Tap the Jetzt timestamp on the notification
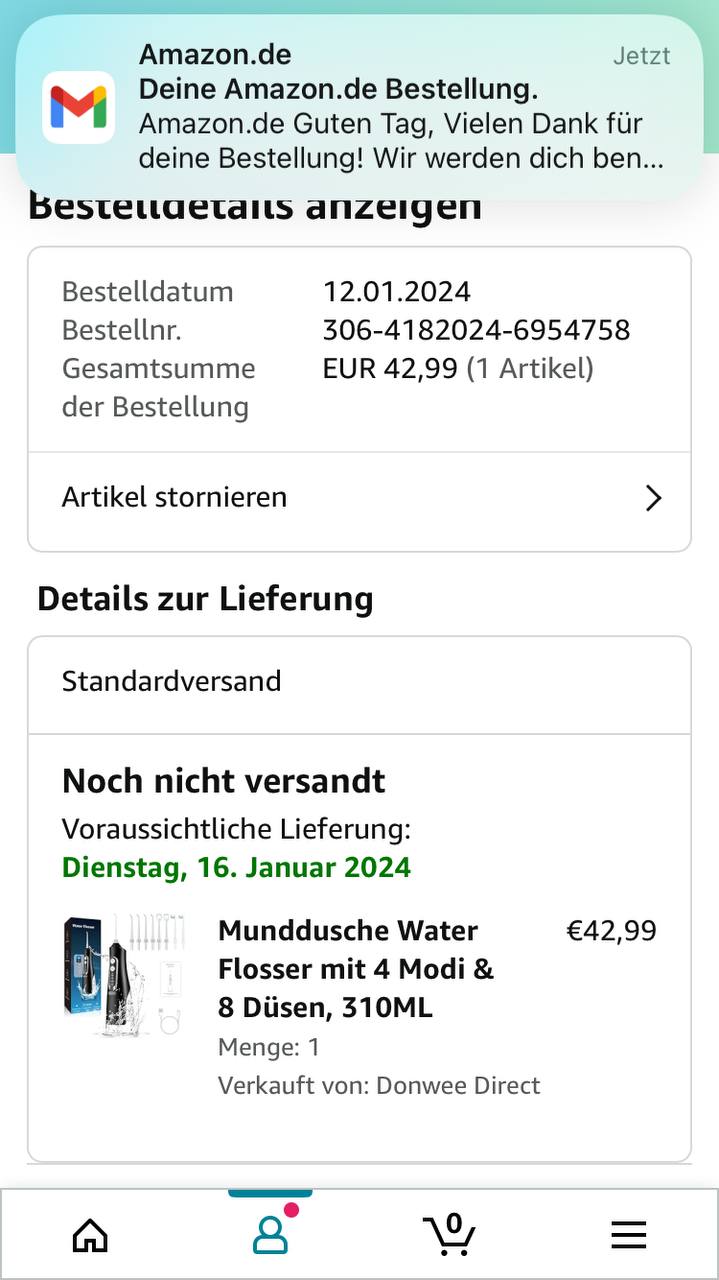This screenshot has width=719, height=1280. pyautogui.click(x=641, y=56)
